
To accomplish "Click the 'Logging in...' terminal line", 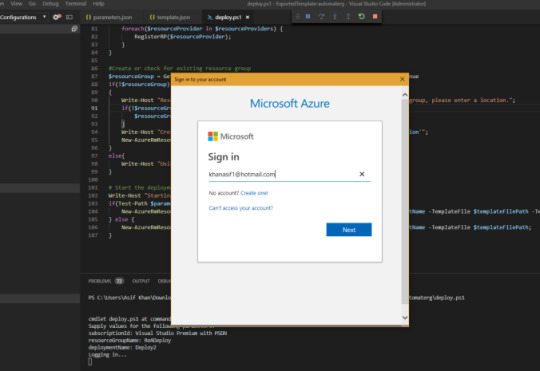I will (107, 354).
